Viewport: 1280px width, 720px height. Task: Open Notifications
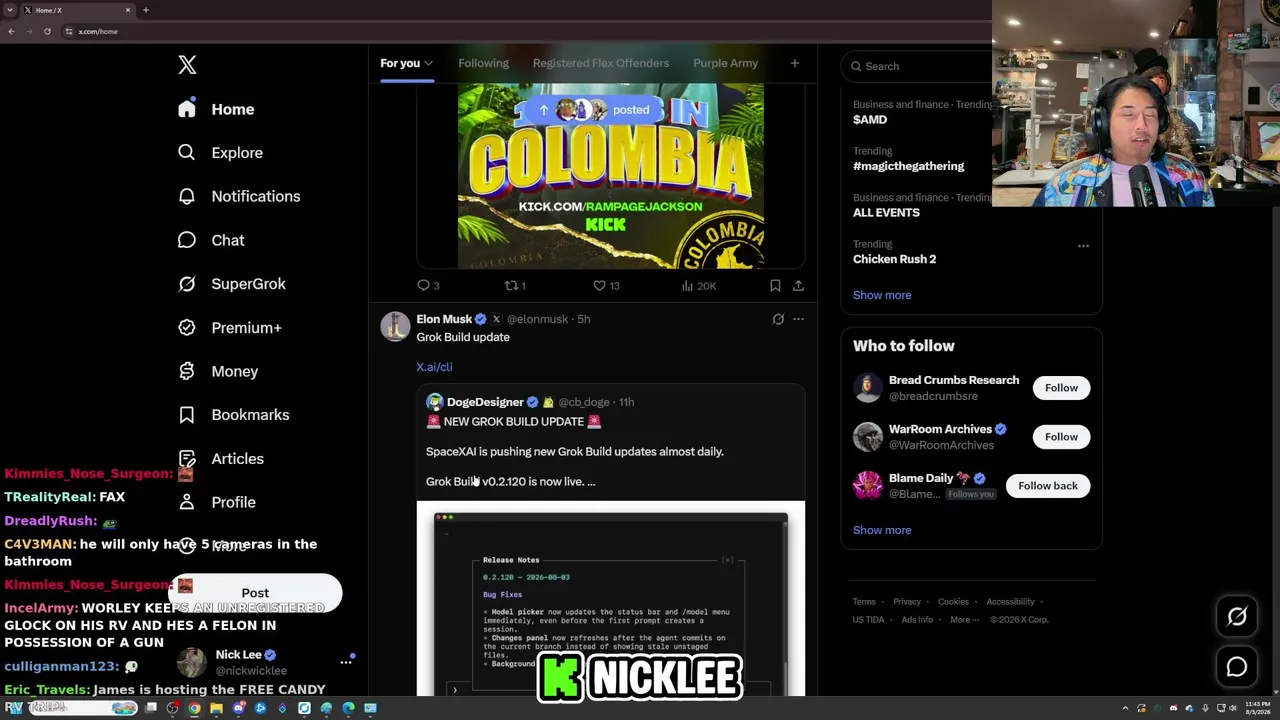coord(239,196)
